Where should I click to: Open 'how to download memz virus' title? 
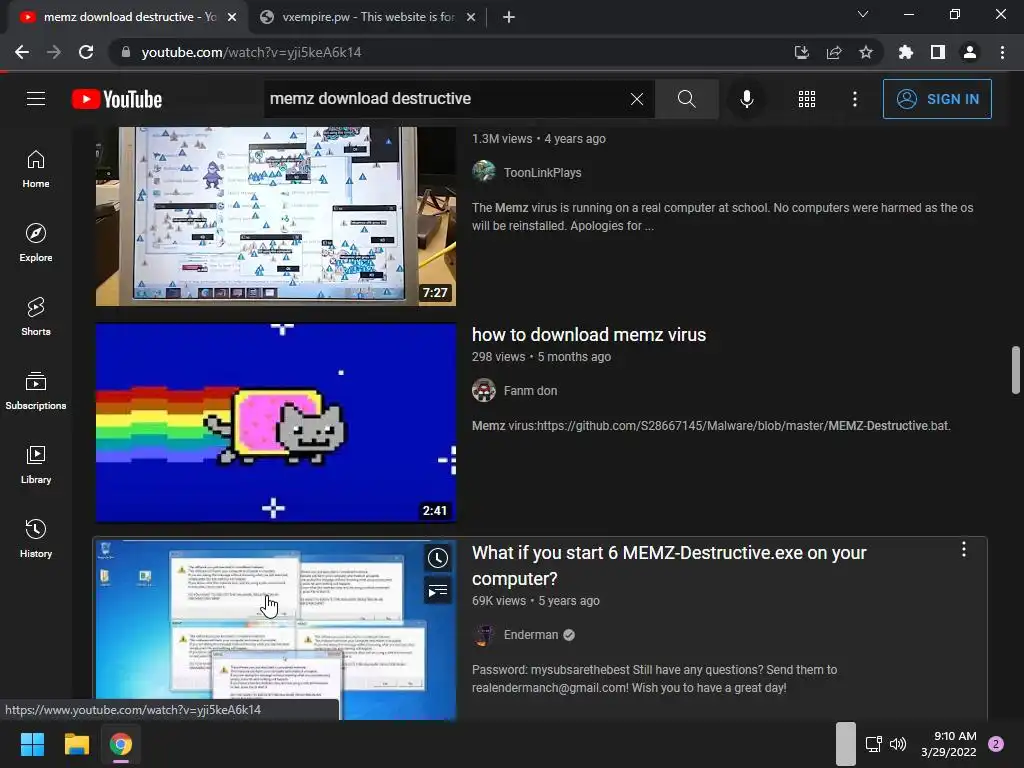pos(589,334)
